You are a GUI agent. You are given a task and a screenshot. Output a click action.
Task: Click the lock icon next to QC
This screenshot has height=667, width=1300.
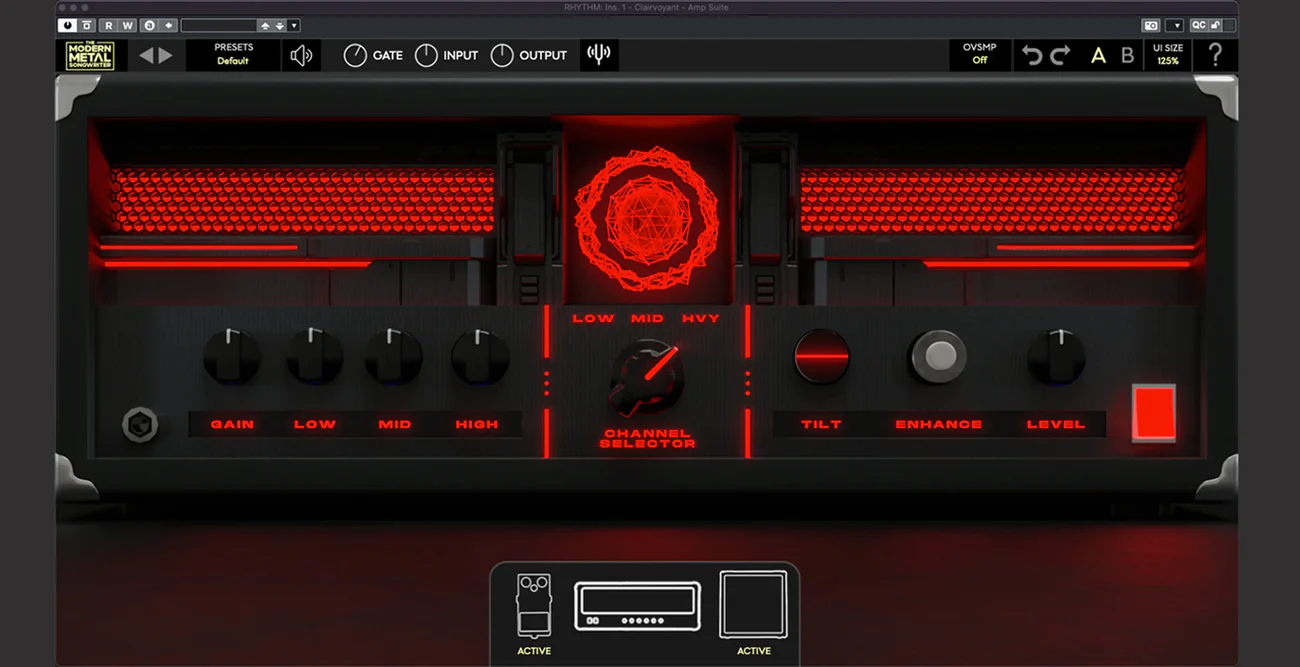pyautogui.click(x=1217, y=25)
